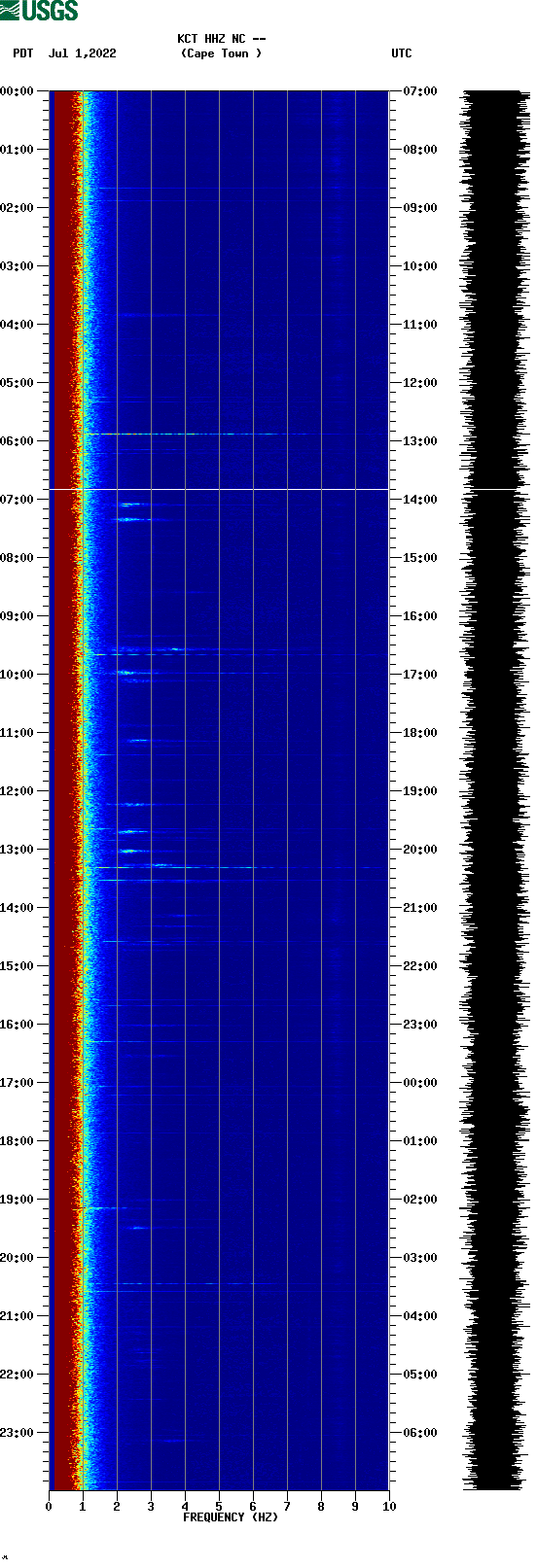537x1568 pixels.
Task: Click the 15:00 PDT time label
Action: point(17,966)
